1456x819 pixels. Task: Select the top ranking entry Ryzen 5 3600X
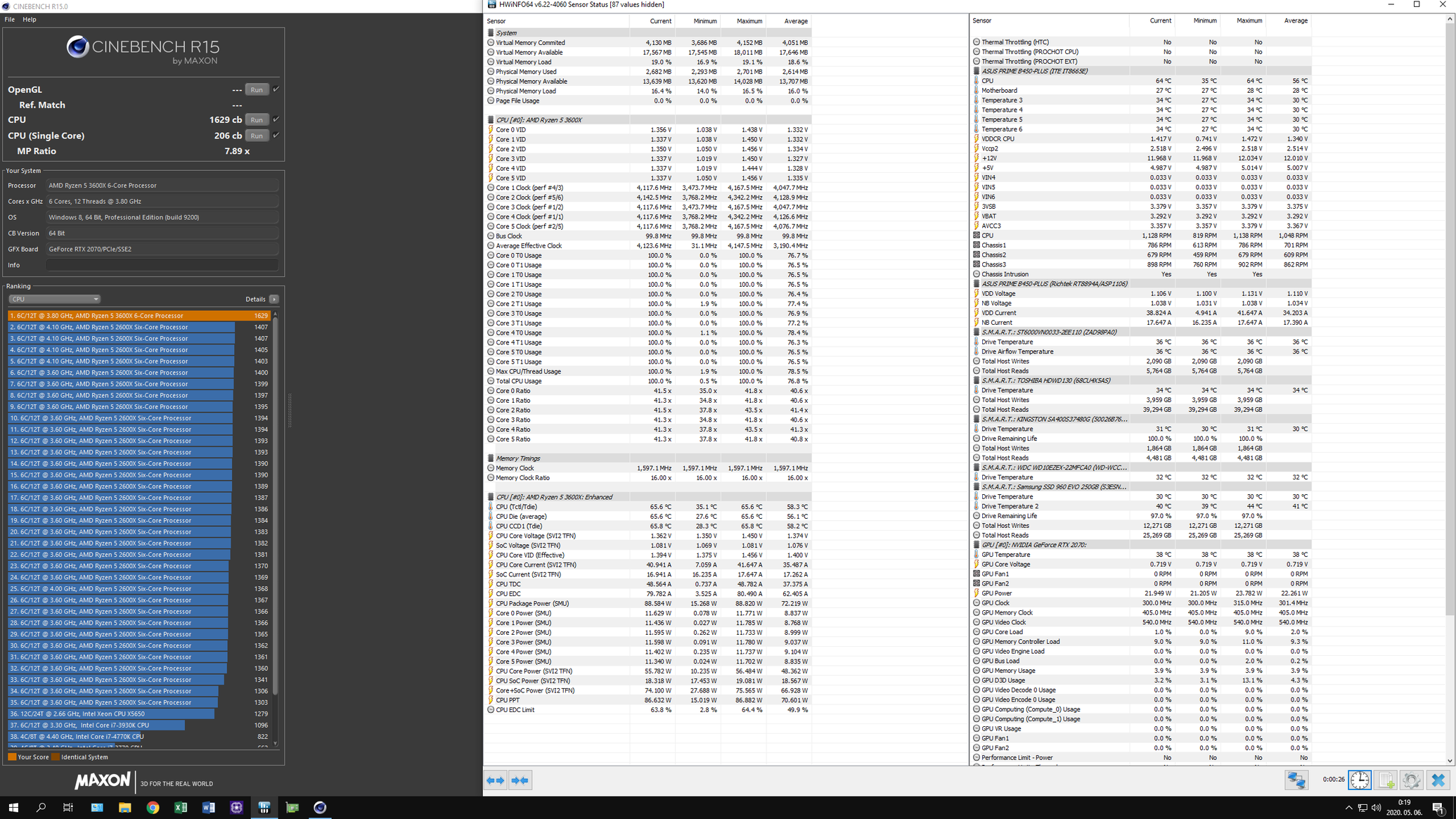(139, 316)
